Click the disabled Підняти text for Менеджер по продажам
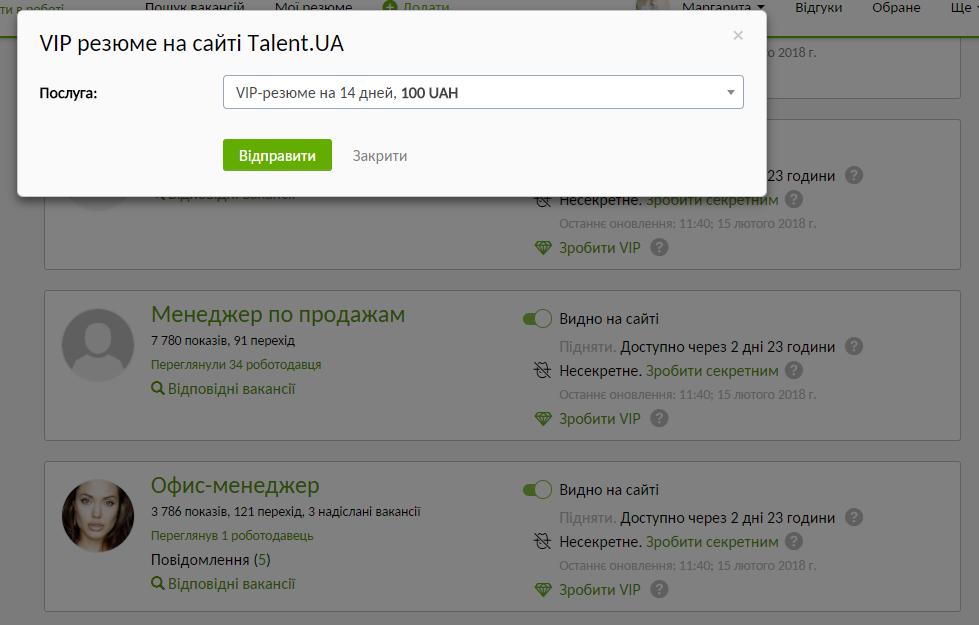 (x=588, y=347)
